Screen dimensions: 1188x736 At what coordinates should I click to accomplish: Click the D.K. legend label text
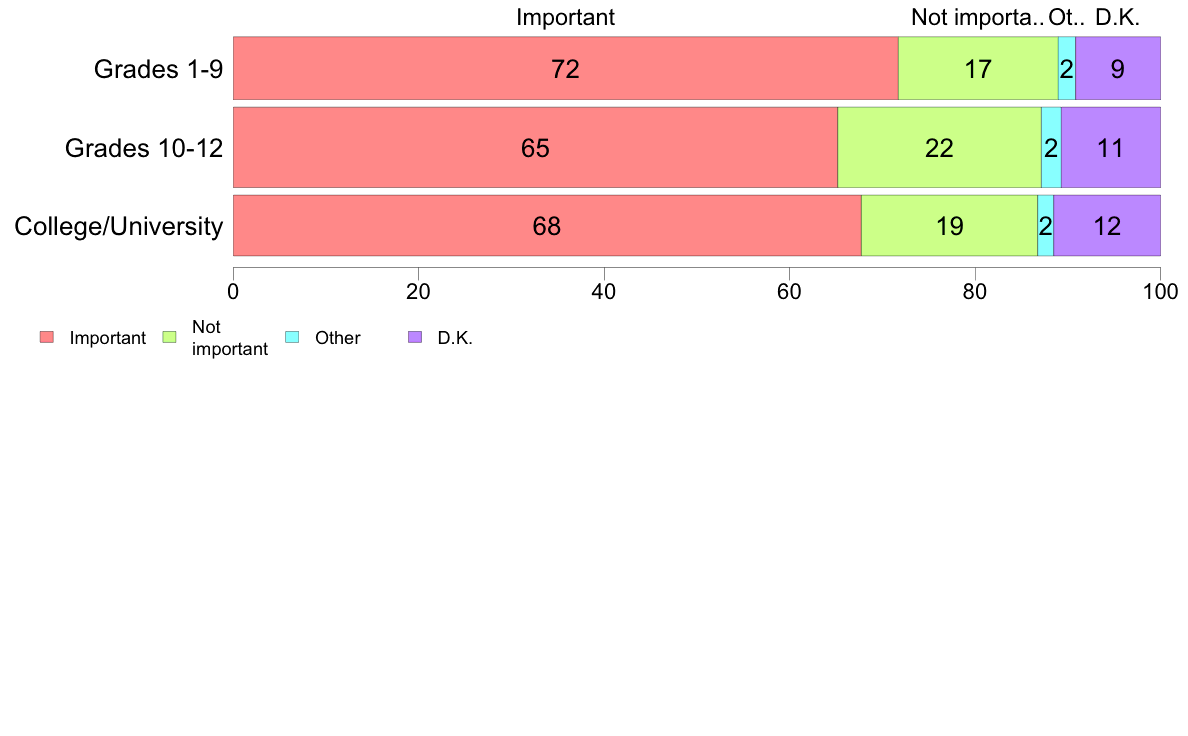pyautogui.click(x=455, y=338)
